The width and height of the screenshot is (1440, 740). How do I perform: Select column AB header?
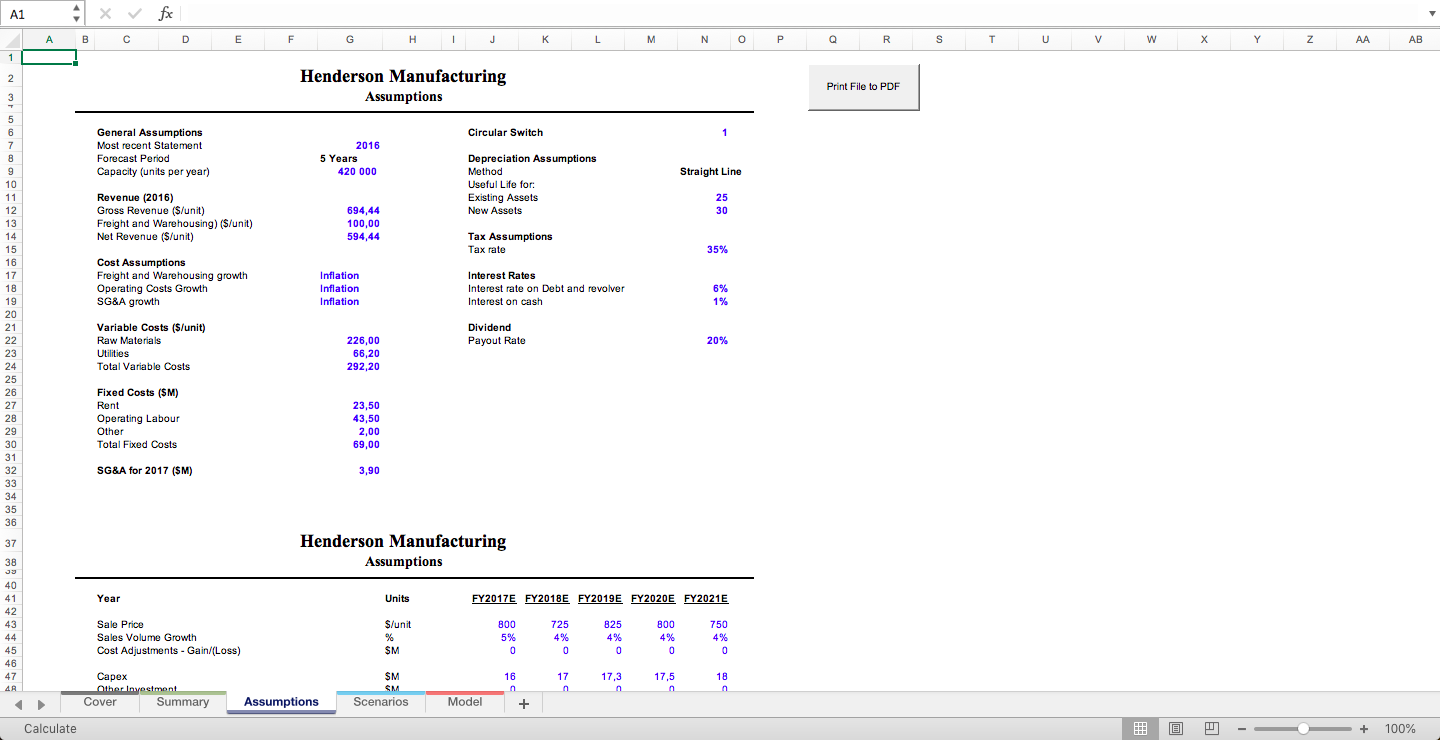pyautogui.click(x=1414, y=39)
